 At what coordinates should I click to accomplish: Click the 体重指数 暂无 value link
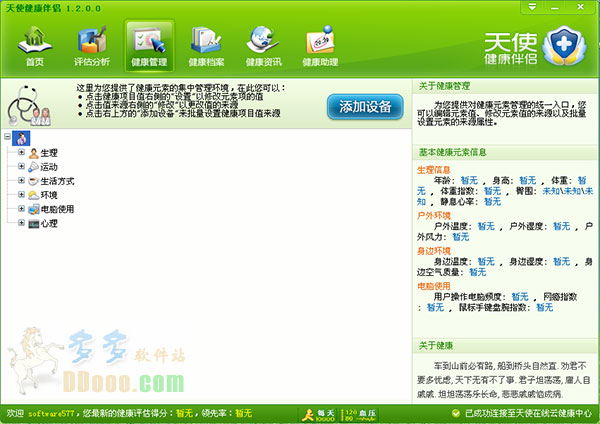click(492, 191)
